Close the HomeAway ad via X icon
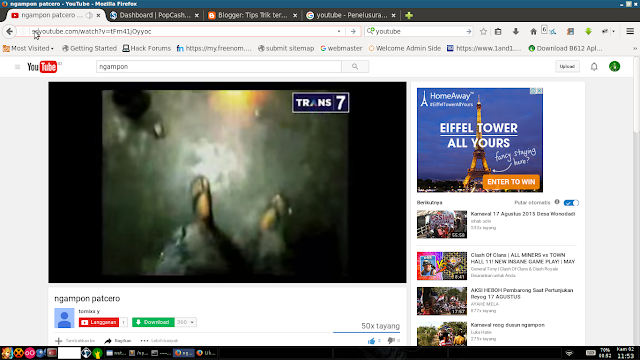 (x=540, y=91)
